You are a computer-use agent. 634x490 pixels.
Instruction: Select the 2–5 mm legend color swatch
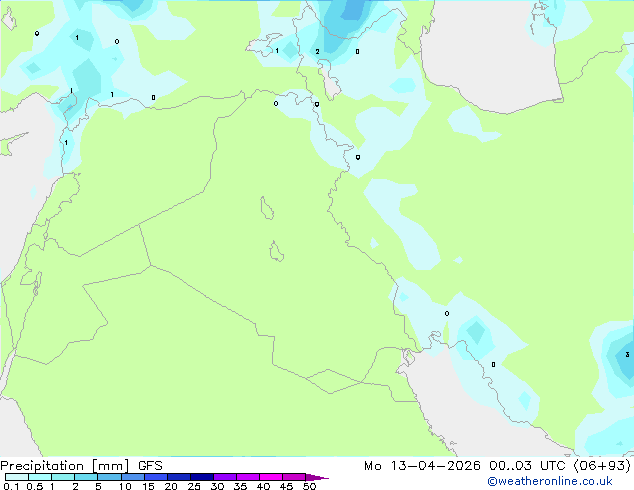click(x=86, y=477)
